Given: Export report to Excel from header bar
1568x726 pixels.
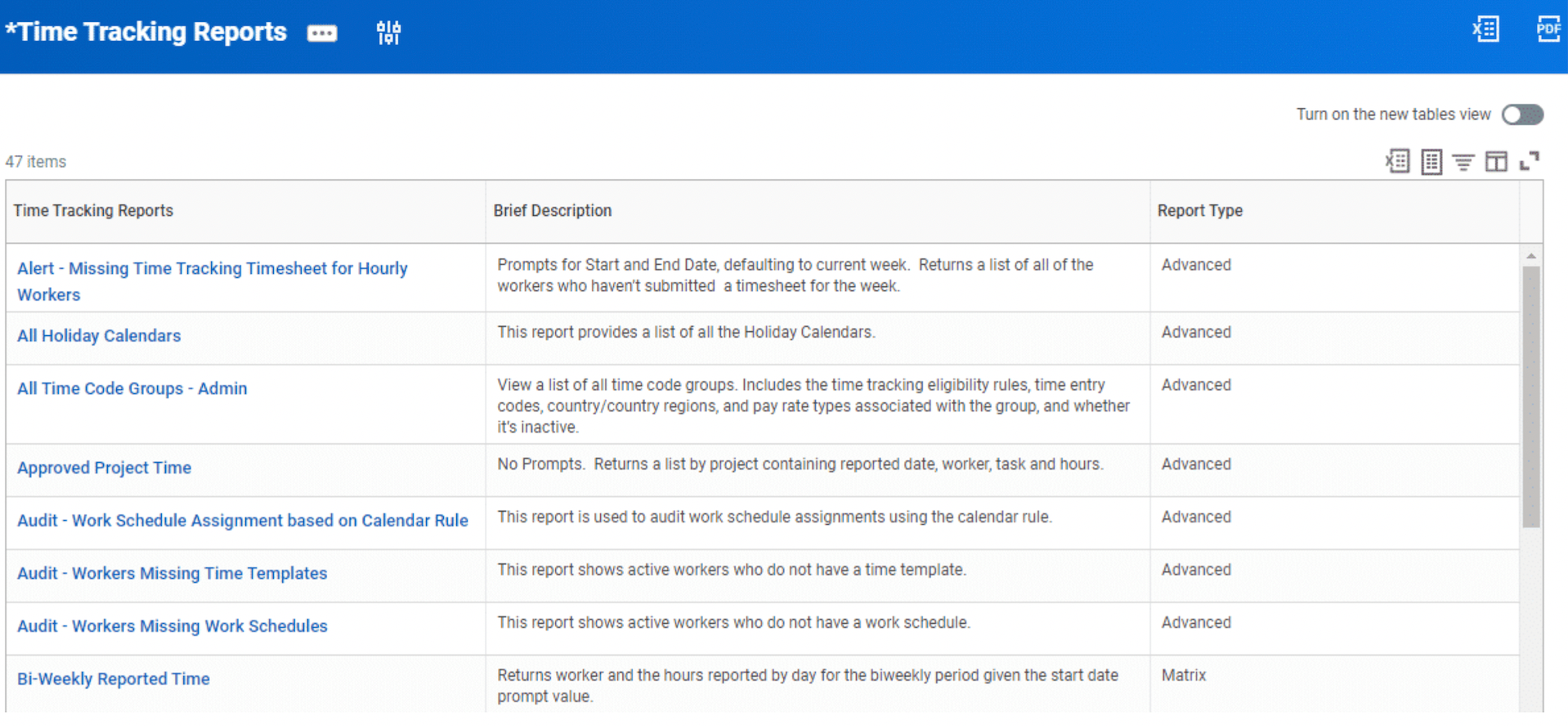Looking at the screenshot, I should [1485, 29].
